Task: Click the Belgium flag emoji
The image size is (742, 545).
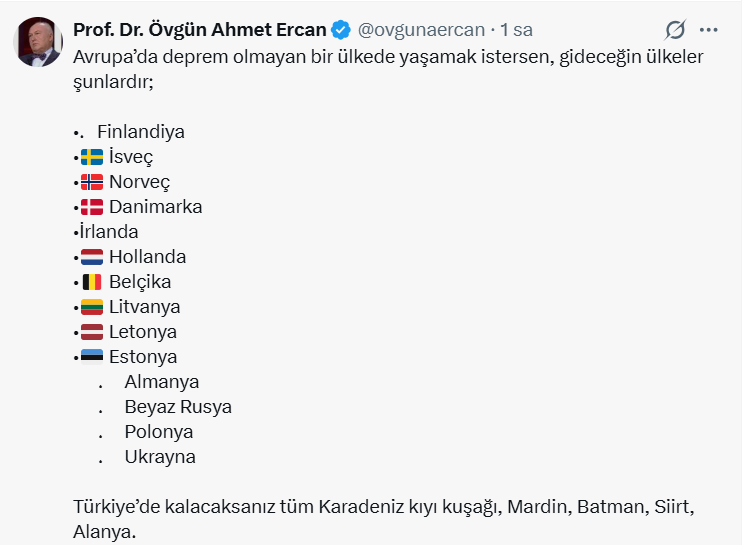Action: pos(92,282)
